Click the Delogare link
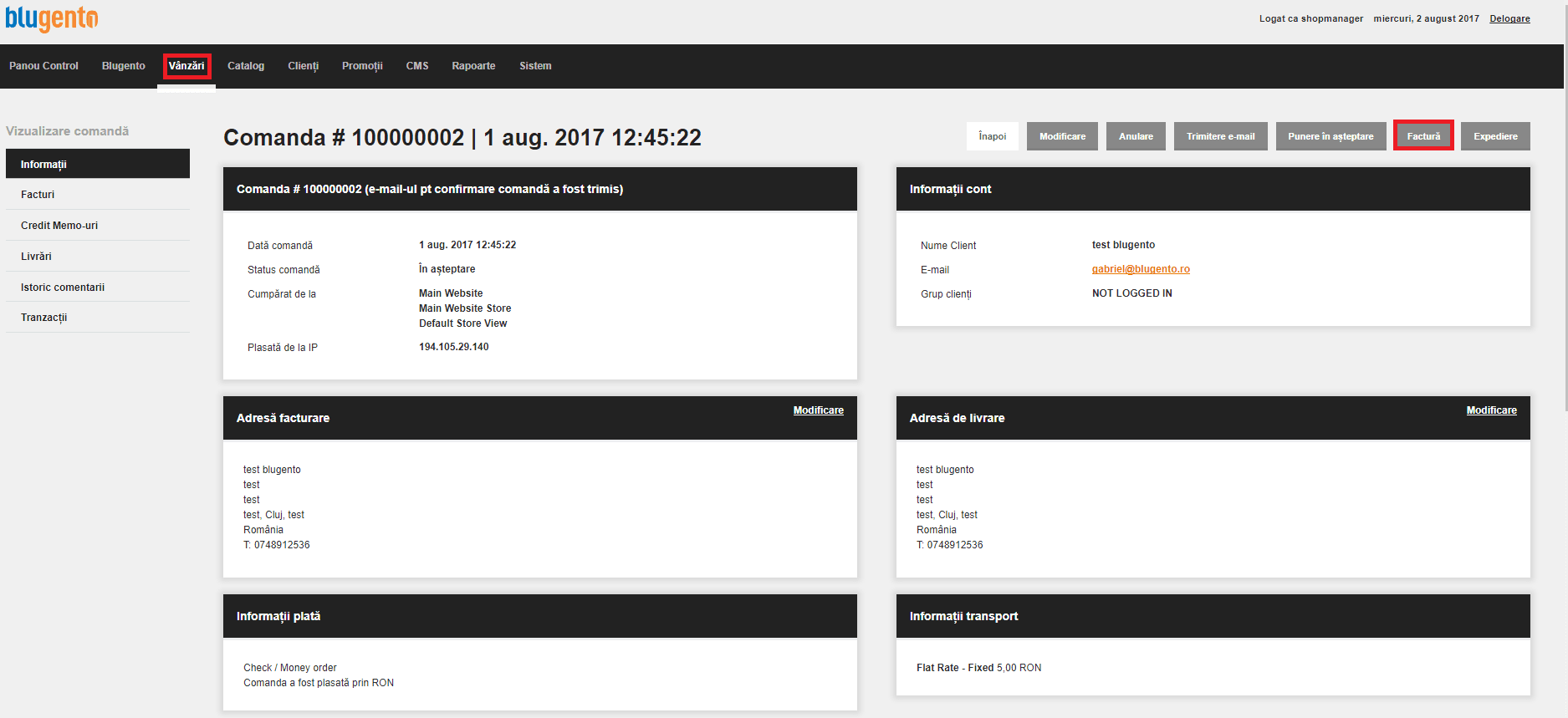The height and width of the screenshot is (718, 1568). click(1509, 18)
